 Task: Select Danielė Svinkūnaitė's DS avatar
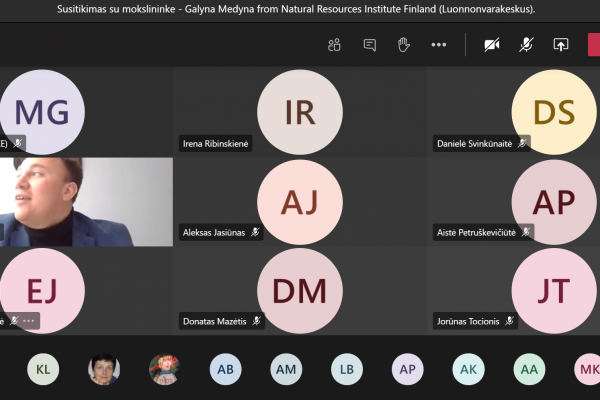554,112
